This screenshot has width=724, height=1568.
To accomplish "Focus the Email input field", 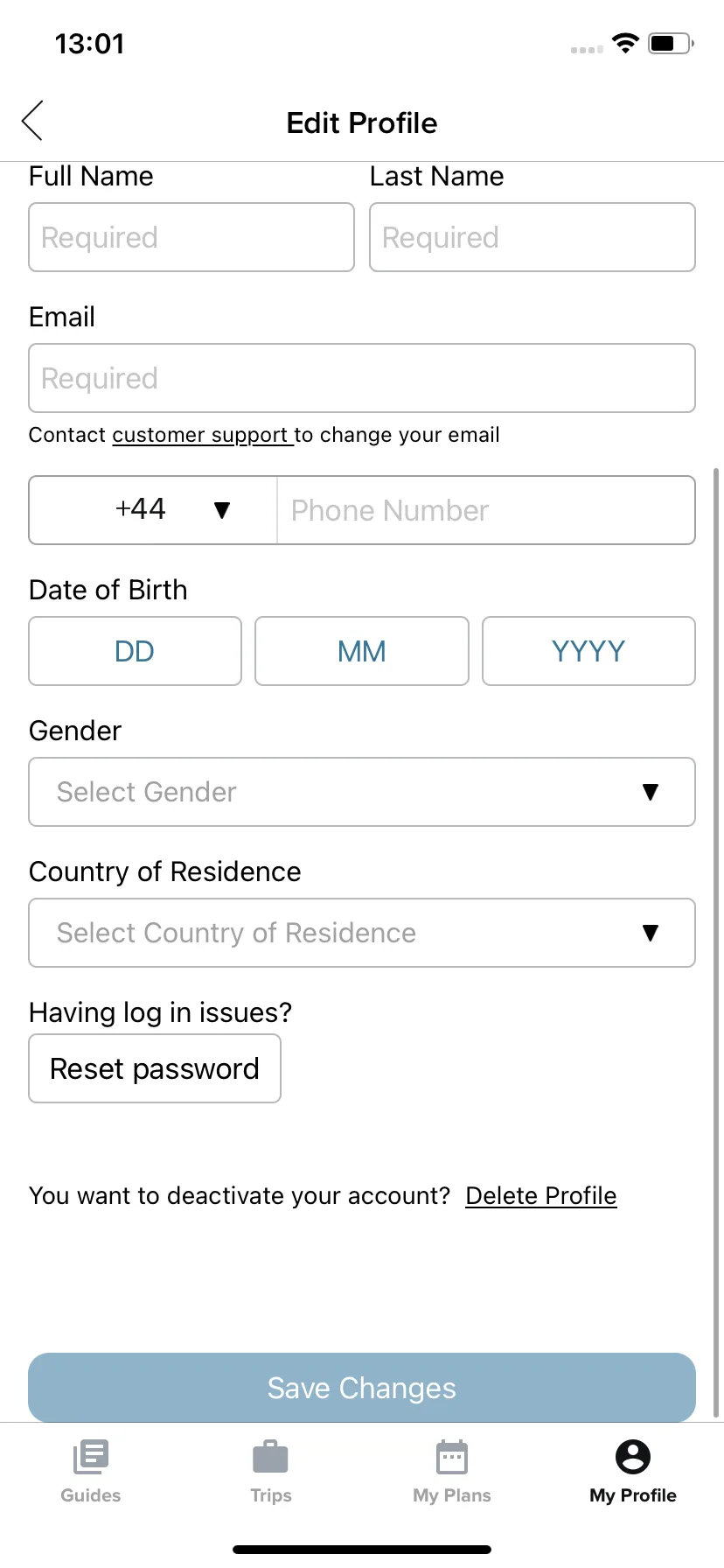I will [x=362, y=378].
